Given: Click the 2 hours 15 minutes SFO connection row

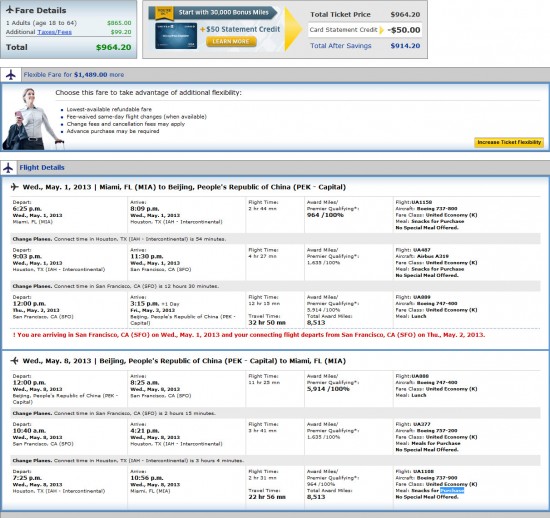Looking at the screenshot, I should tap(275, 413).
